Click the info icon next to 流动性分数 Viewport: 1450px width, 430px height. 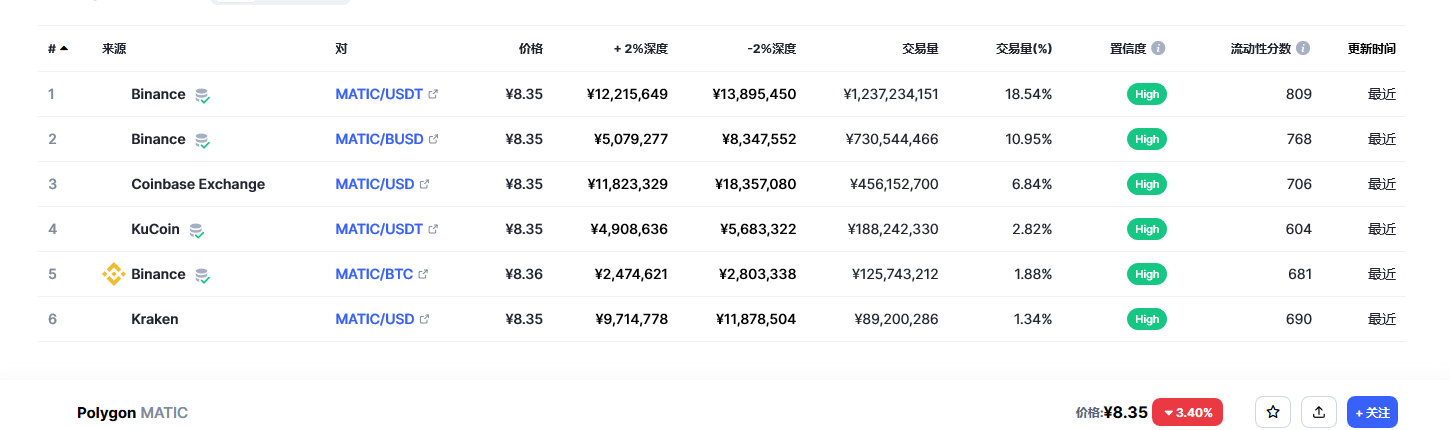tap(1303, 48)
